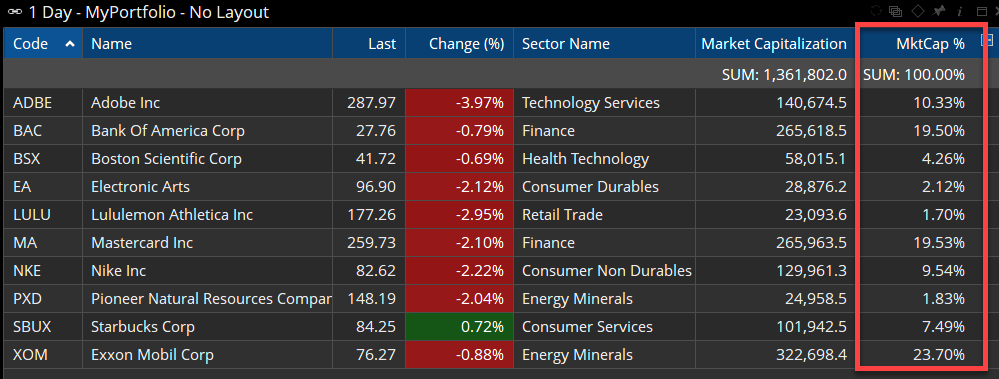Select the Exxon Mobil Corp row
Image resolution: width=999 pixels, height=379 pixels.
click(492, 355)
